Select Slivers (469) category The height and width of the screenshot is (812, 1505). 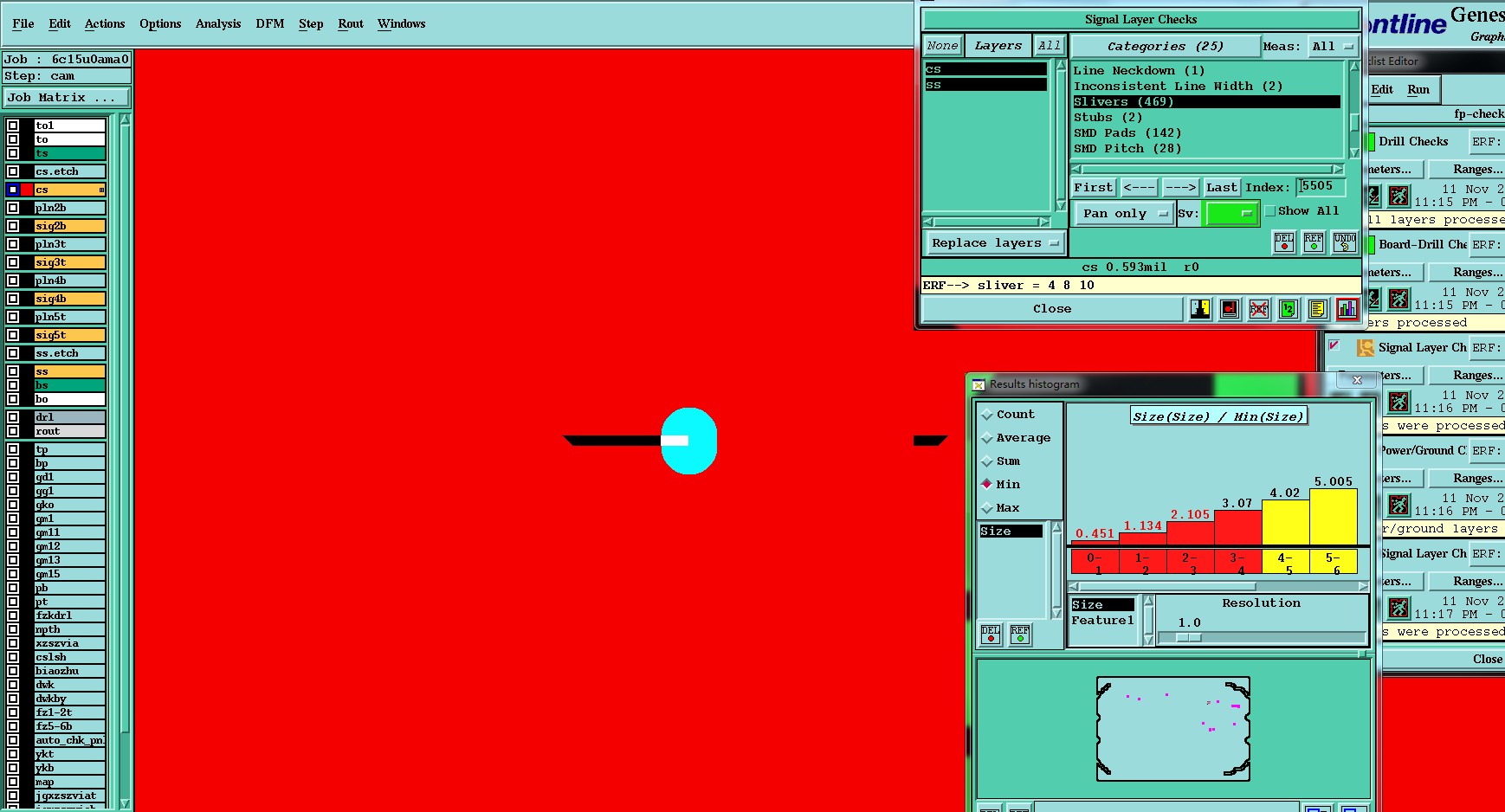pyautogui.click(x=1206, y=102)
